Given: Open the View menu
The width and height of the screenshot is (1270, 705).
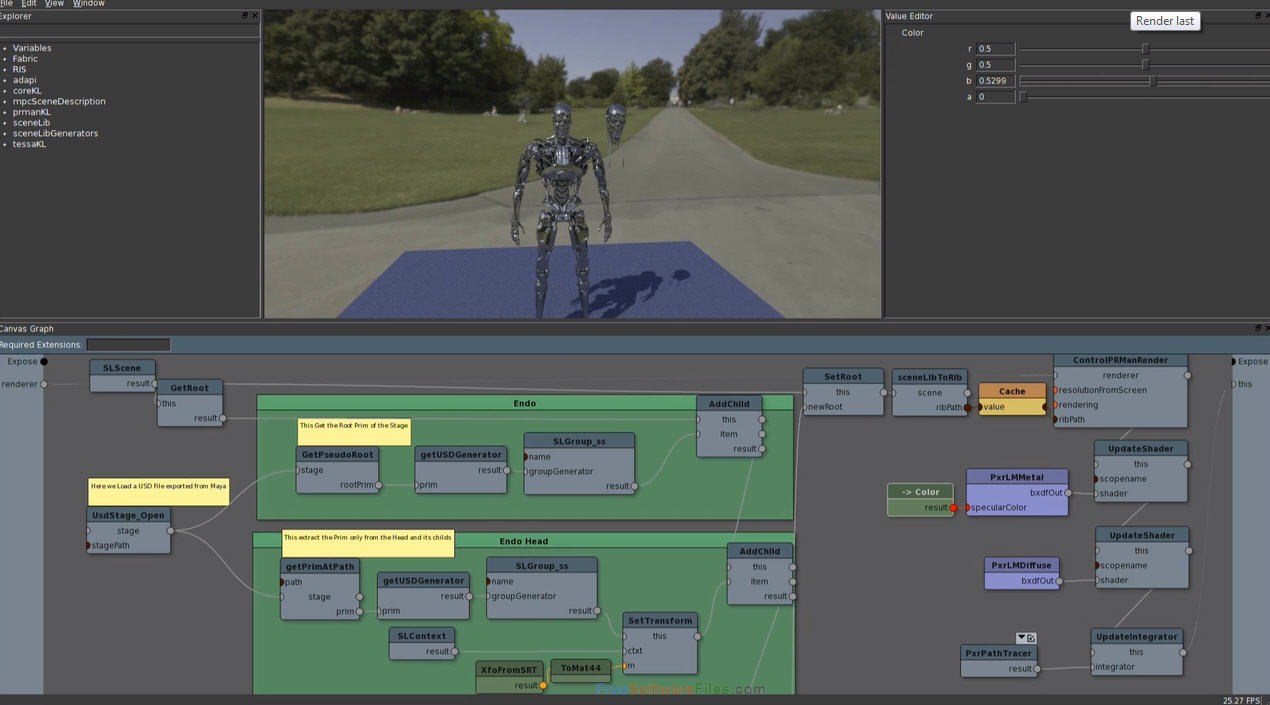Looking at the screenshot, I should [54, 4].
